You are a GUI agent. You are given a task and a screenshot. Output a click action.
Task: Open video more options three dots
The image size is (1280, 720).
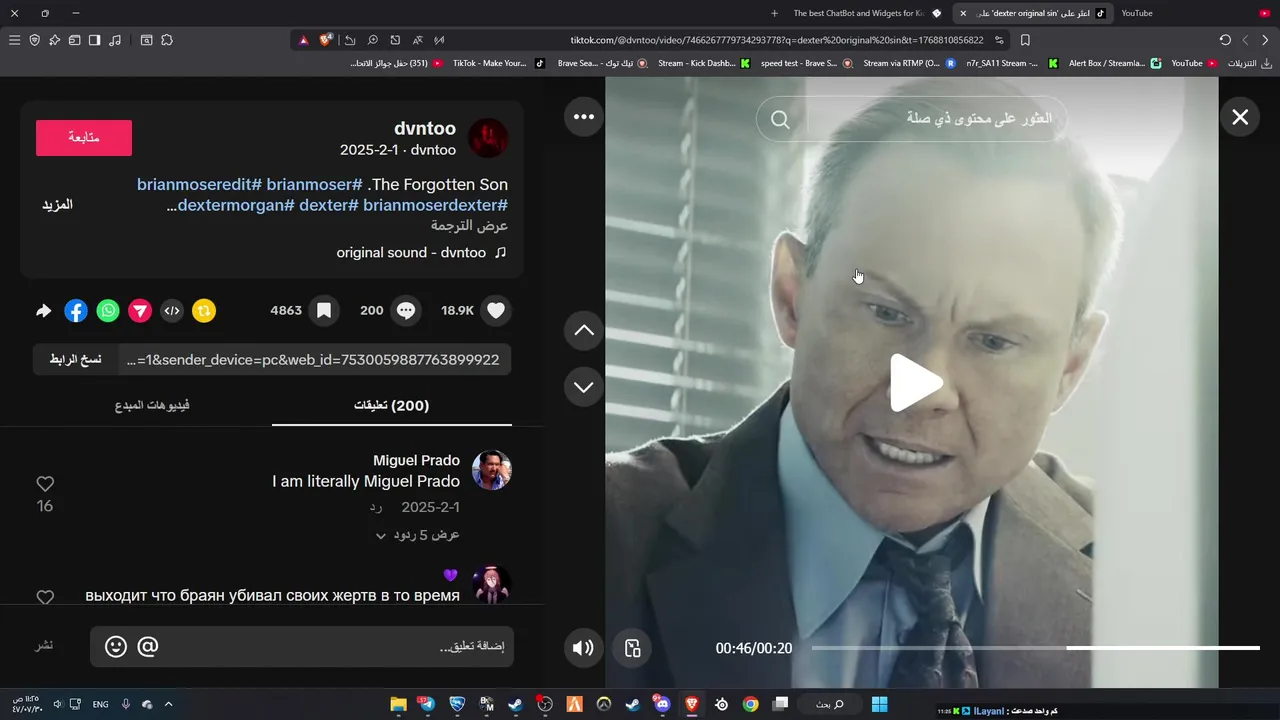click(x=584, y=117)
